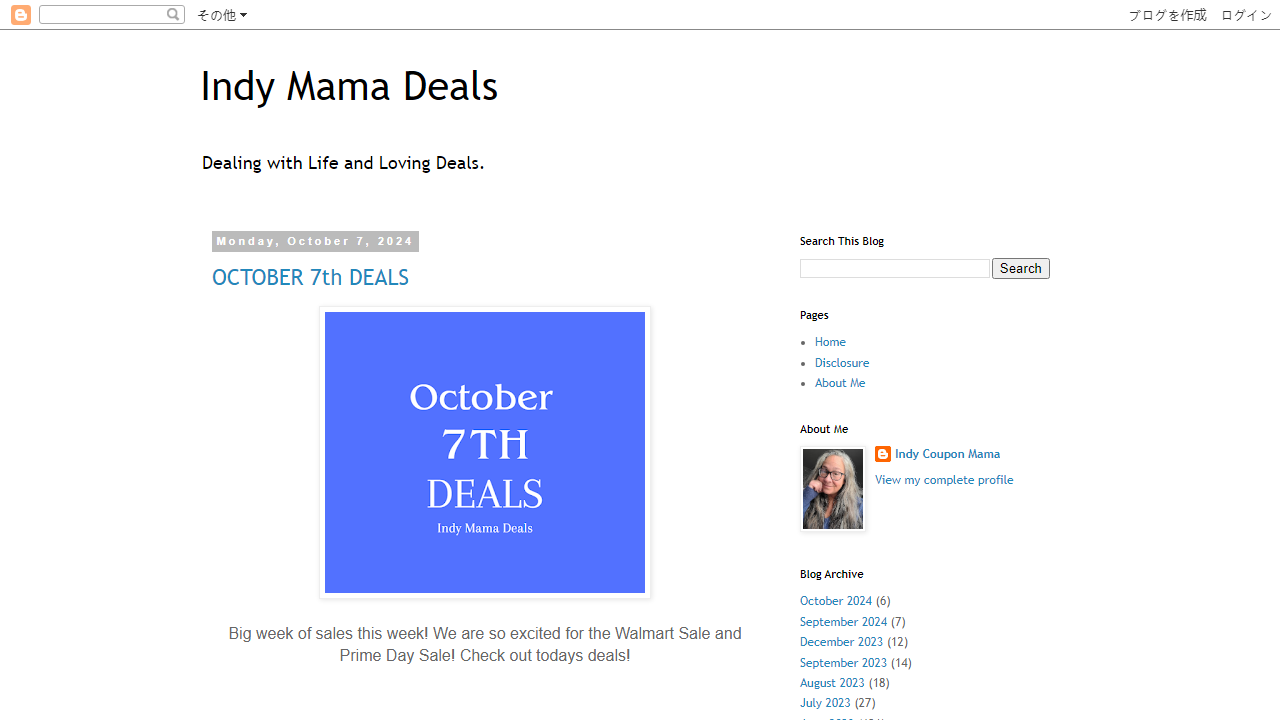Open the その他 dropdown in the navbar
This screenshot has height=720, width=1280.
click(x=221, y=15)
